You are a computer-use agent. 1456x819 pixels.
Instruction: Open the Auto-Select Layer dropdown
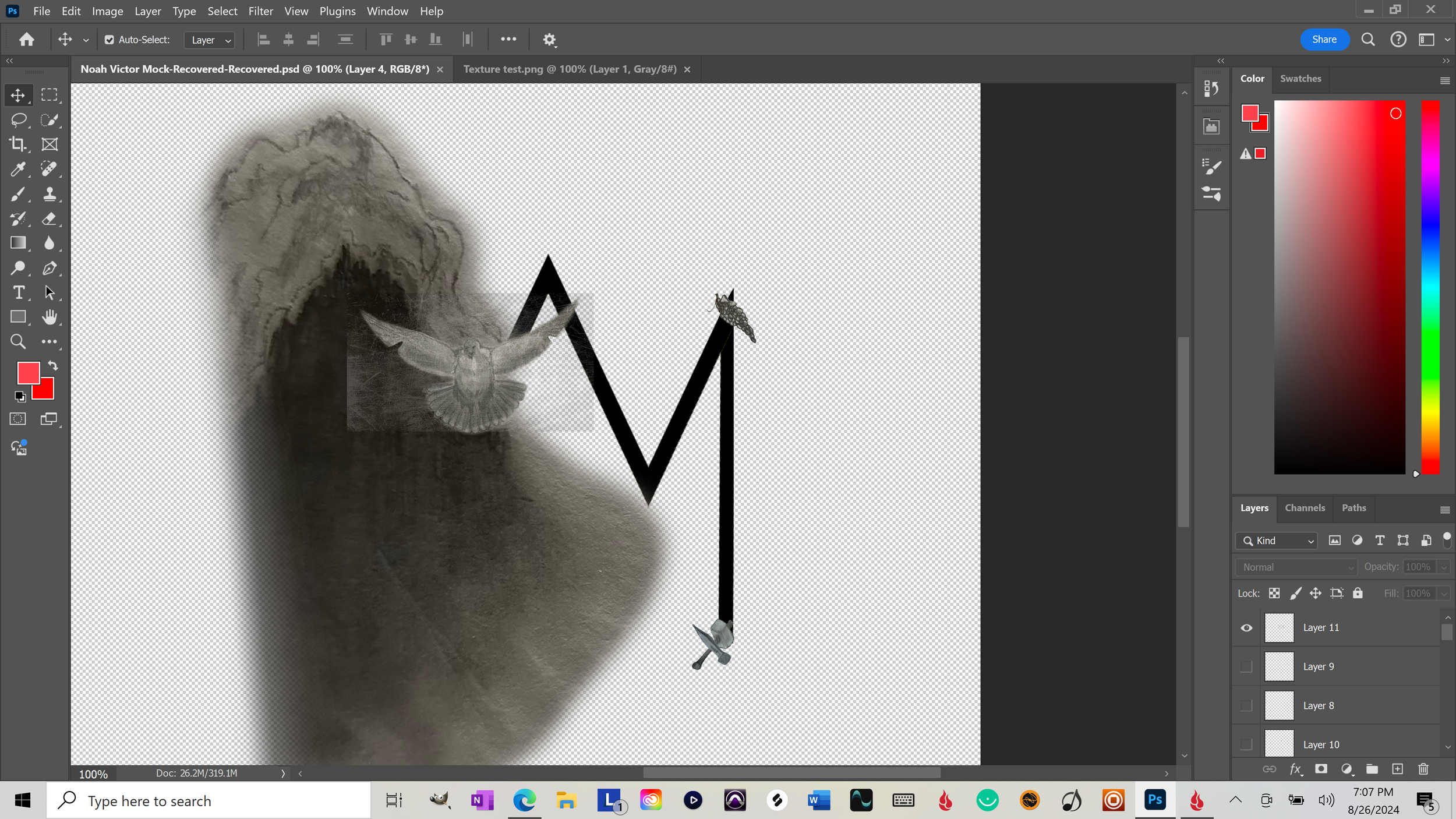210,40
